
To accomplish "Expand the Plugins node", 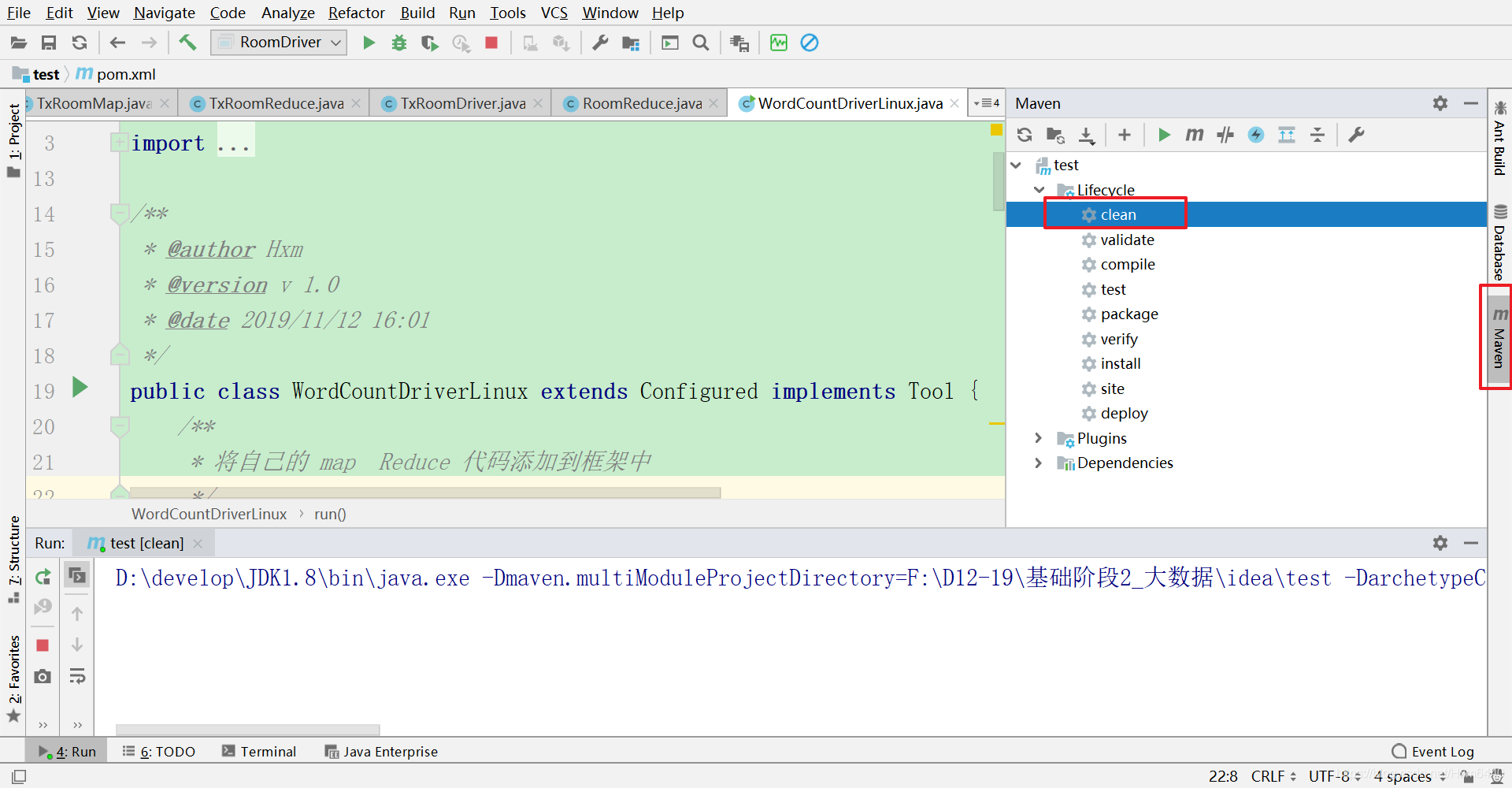I will coord(1039,438).
